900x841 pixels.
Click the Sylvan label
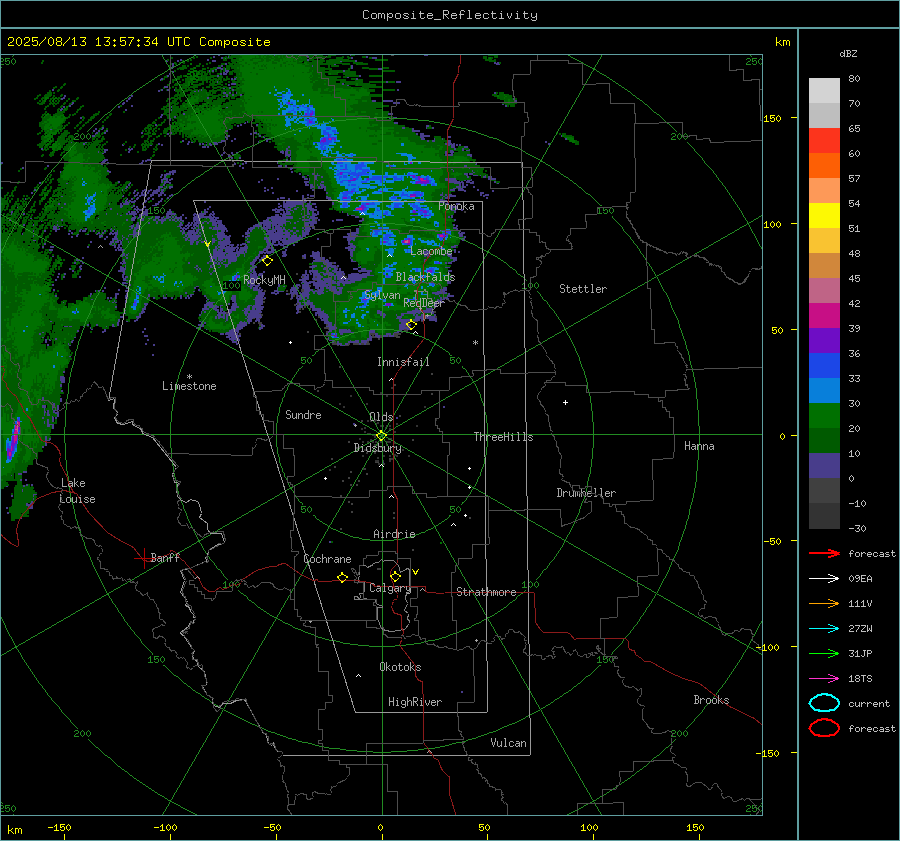point(382,295)
